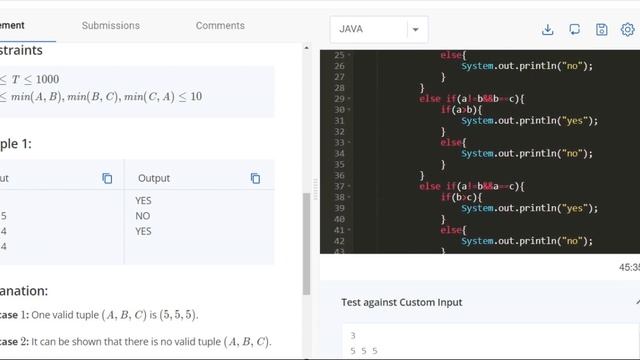The image size is (640, 360).
Task: Download the code using the download icon
Action: pos(547,29)
